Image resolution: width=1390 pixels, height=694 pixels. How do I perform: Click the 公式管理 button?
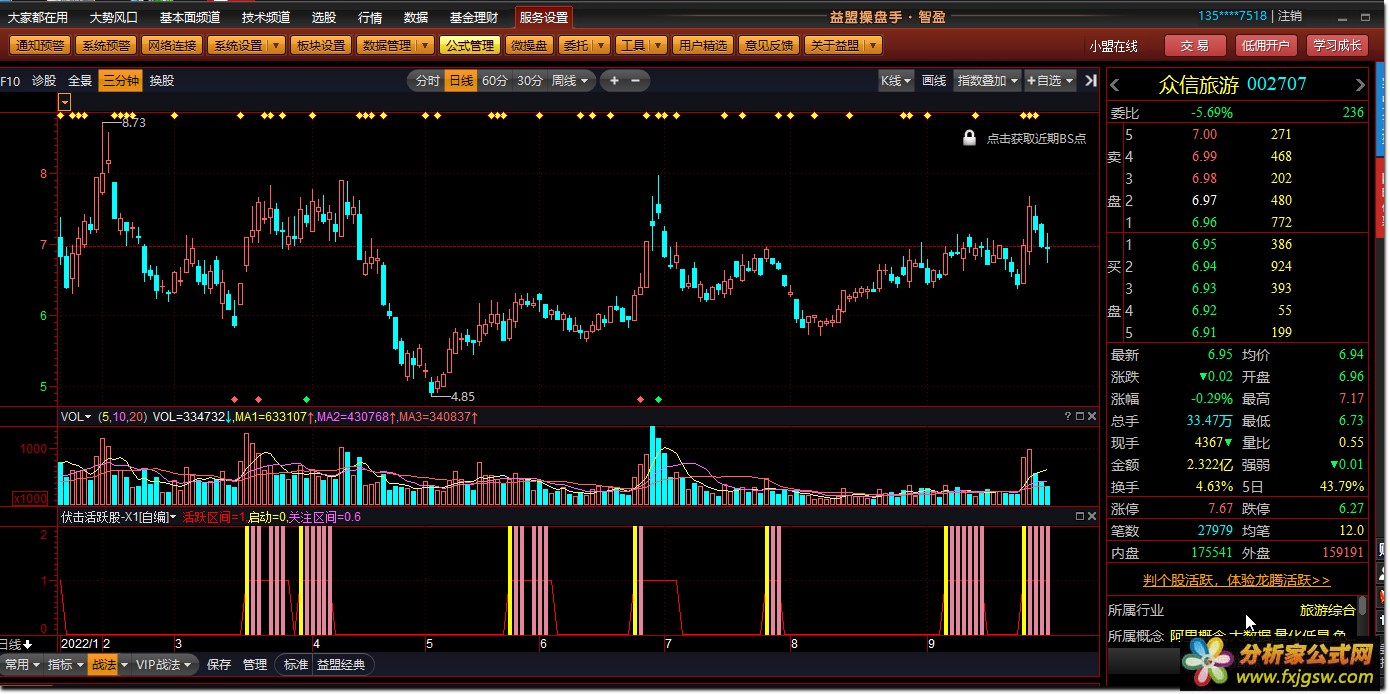(x=469, y=46)
